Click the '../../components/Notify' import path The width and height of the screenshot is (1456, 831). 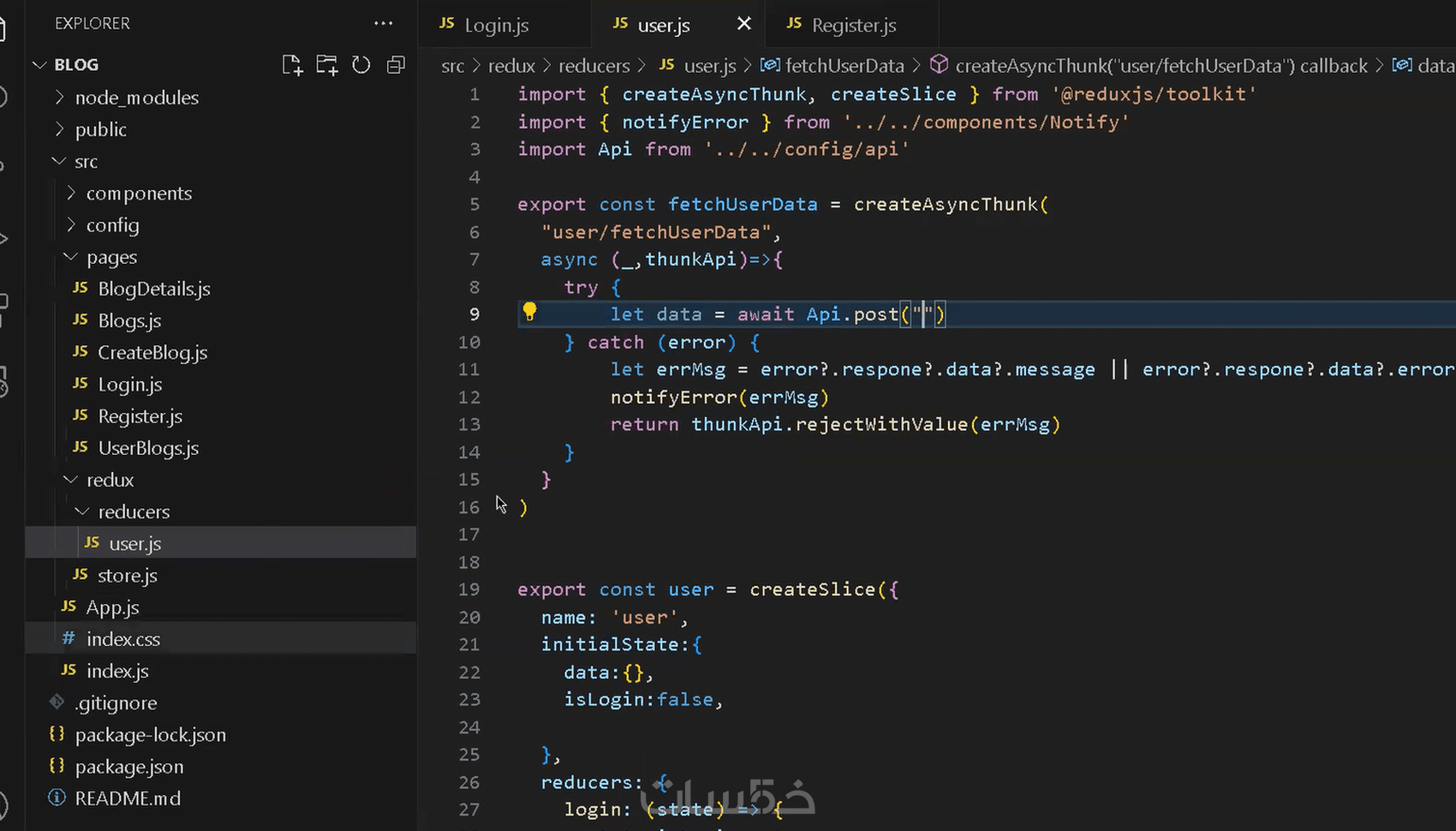click(x=986, y=122)
